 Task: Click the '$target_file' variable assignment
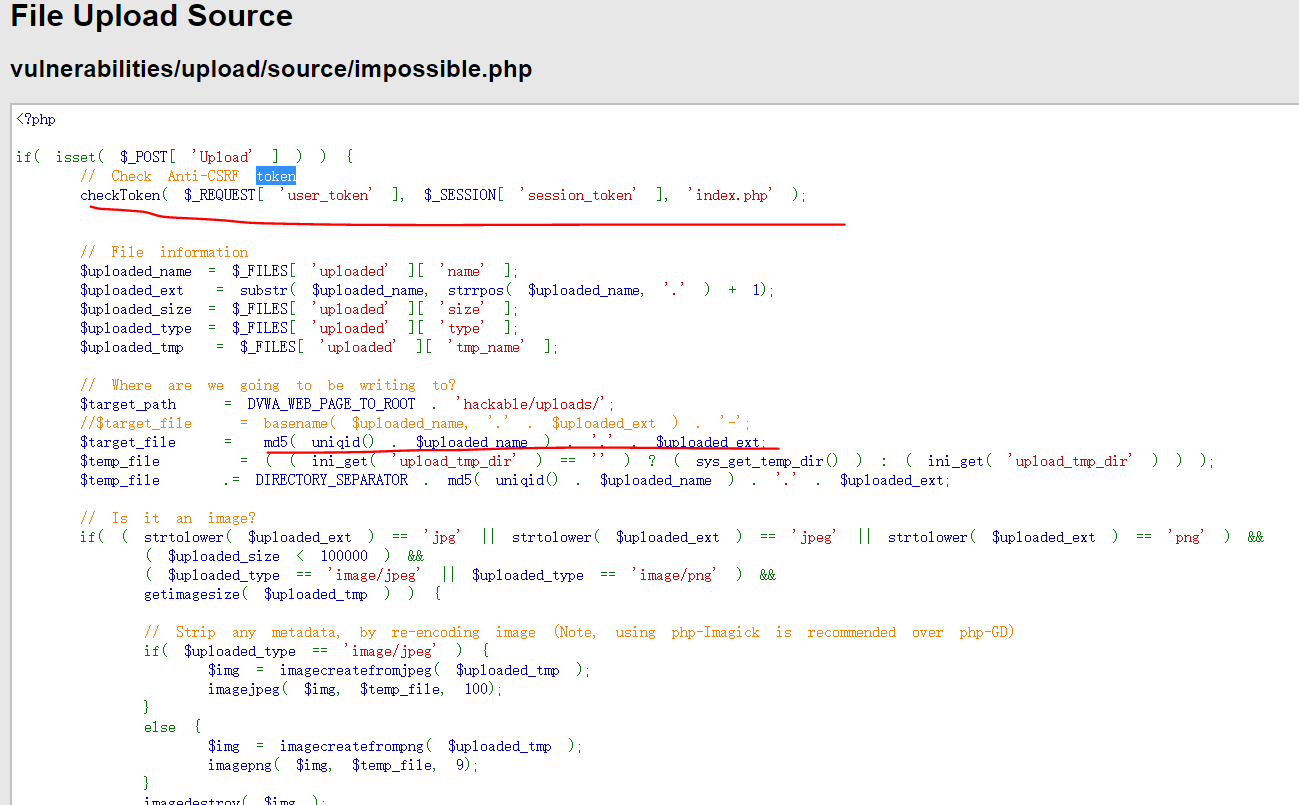click(x=128, y=442)
